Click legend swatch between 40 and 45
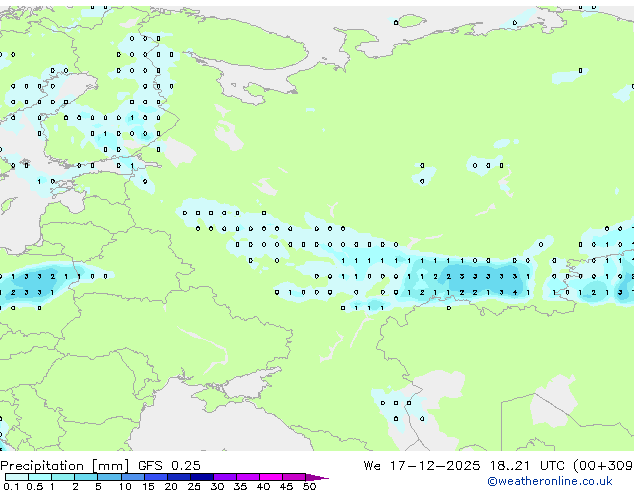Image resolution: width=634 pixels, height=490 pixels. coord(271,477)
